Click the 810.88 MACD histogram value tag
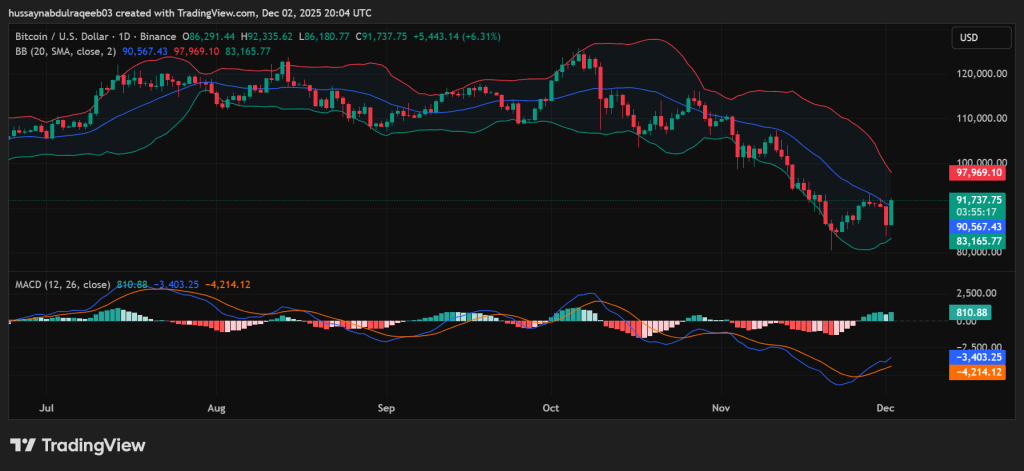This screenshot has width=1024, height=471. tap(972, 313)
